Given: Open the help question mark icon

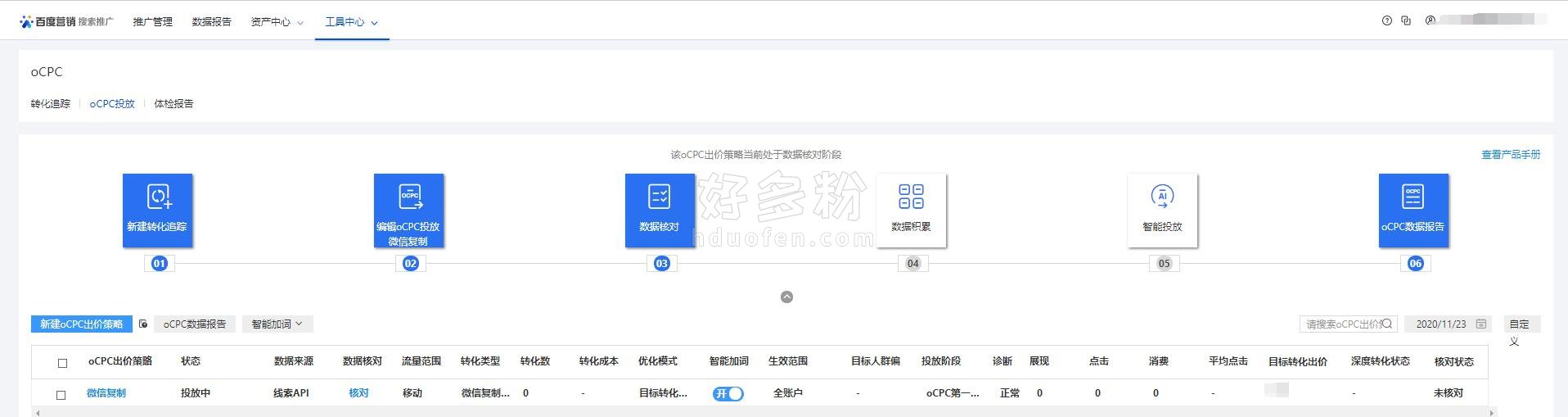Looking at the screenshot, I should (x=1386, y=21).
